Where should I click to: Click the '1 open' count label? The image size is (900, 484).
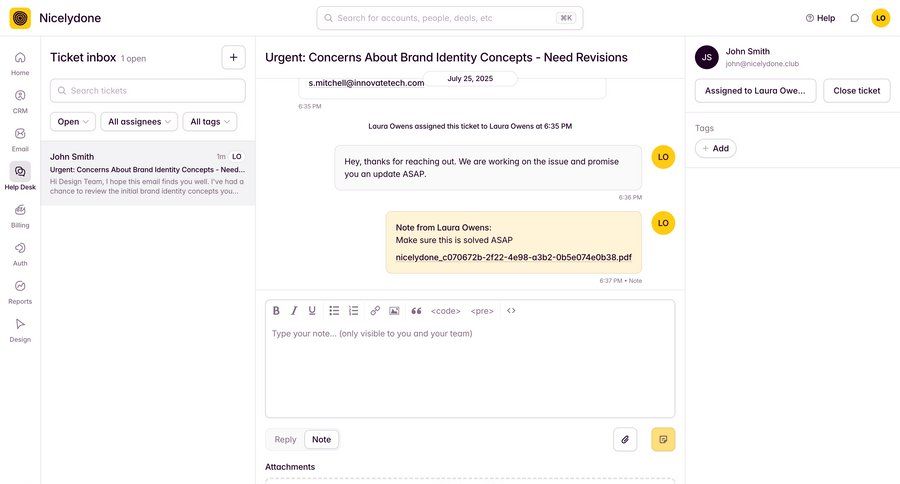[133, 59]
